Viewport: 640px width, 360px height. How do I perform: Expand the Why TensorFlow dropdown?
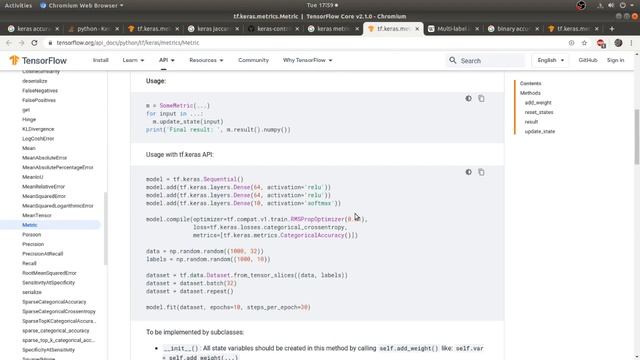pyautogui.click(x=307, y=60)
